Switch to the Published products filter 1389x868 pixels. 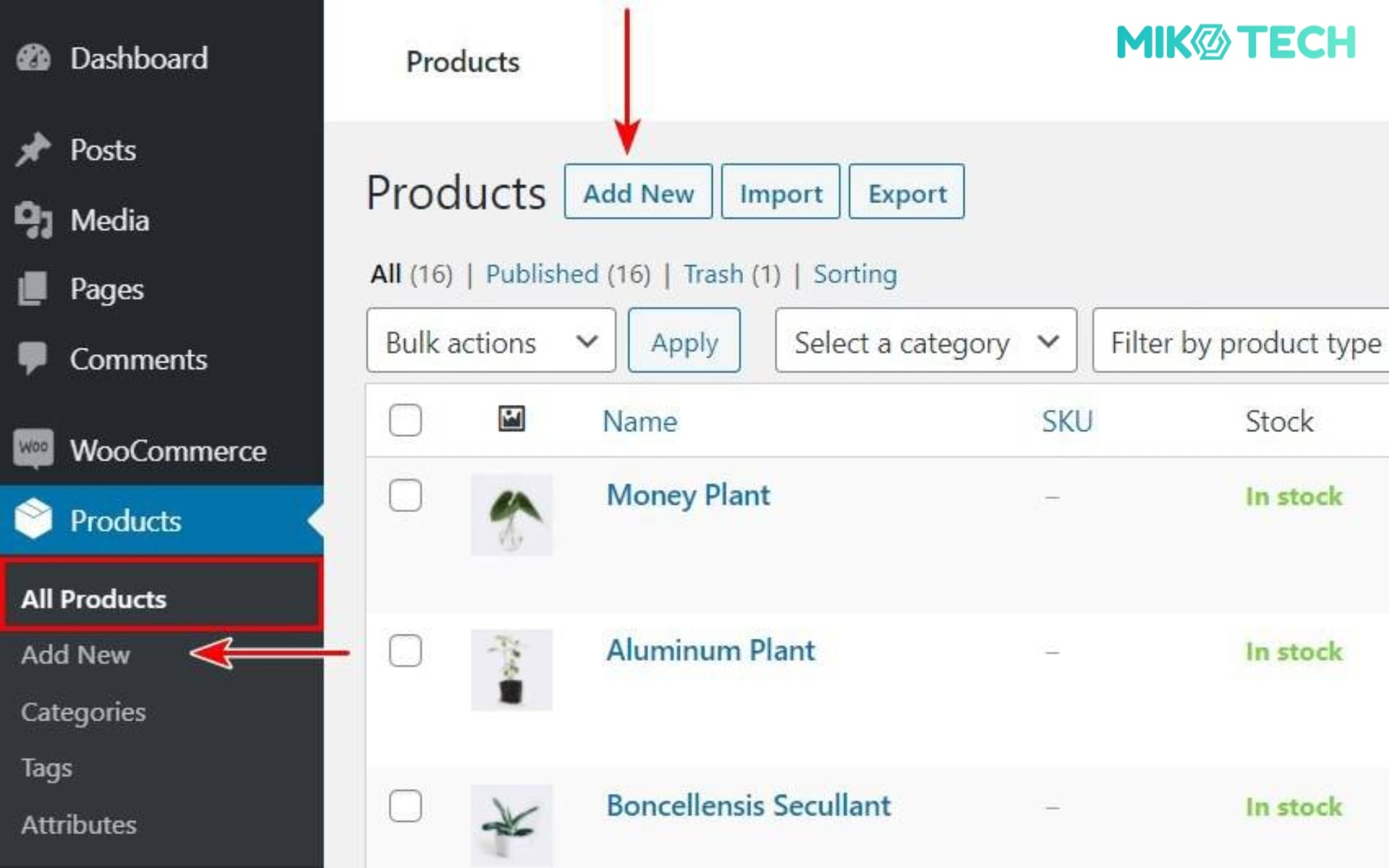click(x=541, y=274)
